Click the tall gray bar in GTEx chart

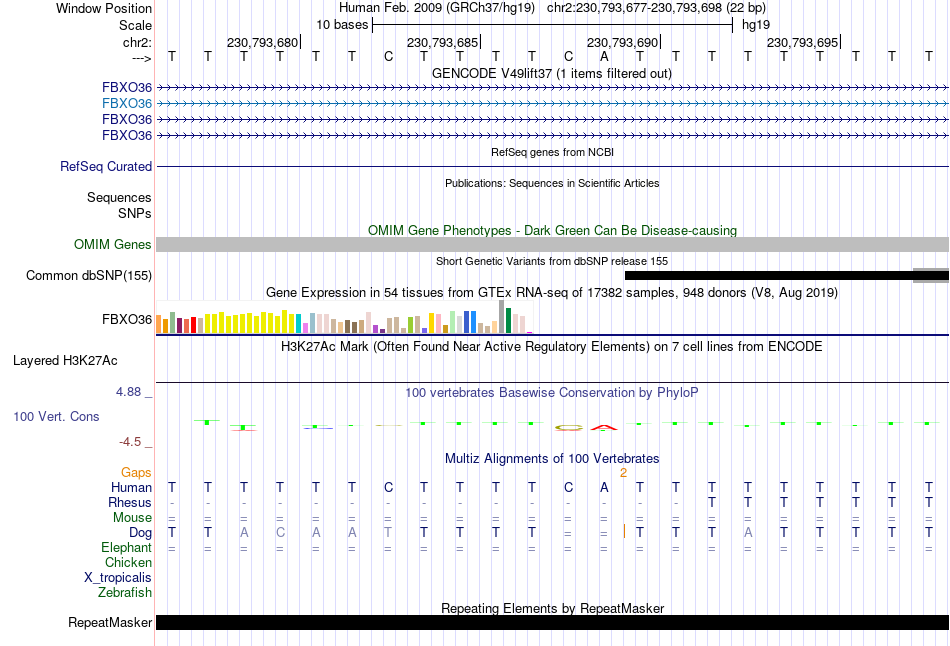(x=502, y=317)
